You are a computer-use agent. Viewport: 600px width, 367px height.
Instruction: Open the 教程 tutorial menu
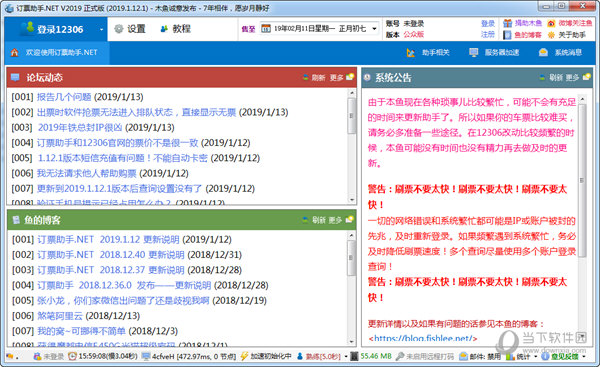(176, 29)
